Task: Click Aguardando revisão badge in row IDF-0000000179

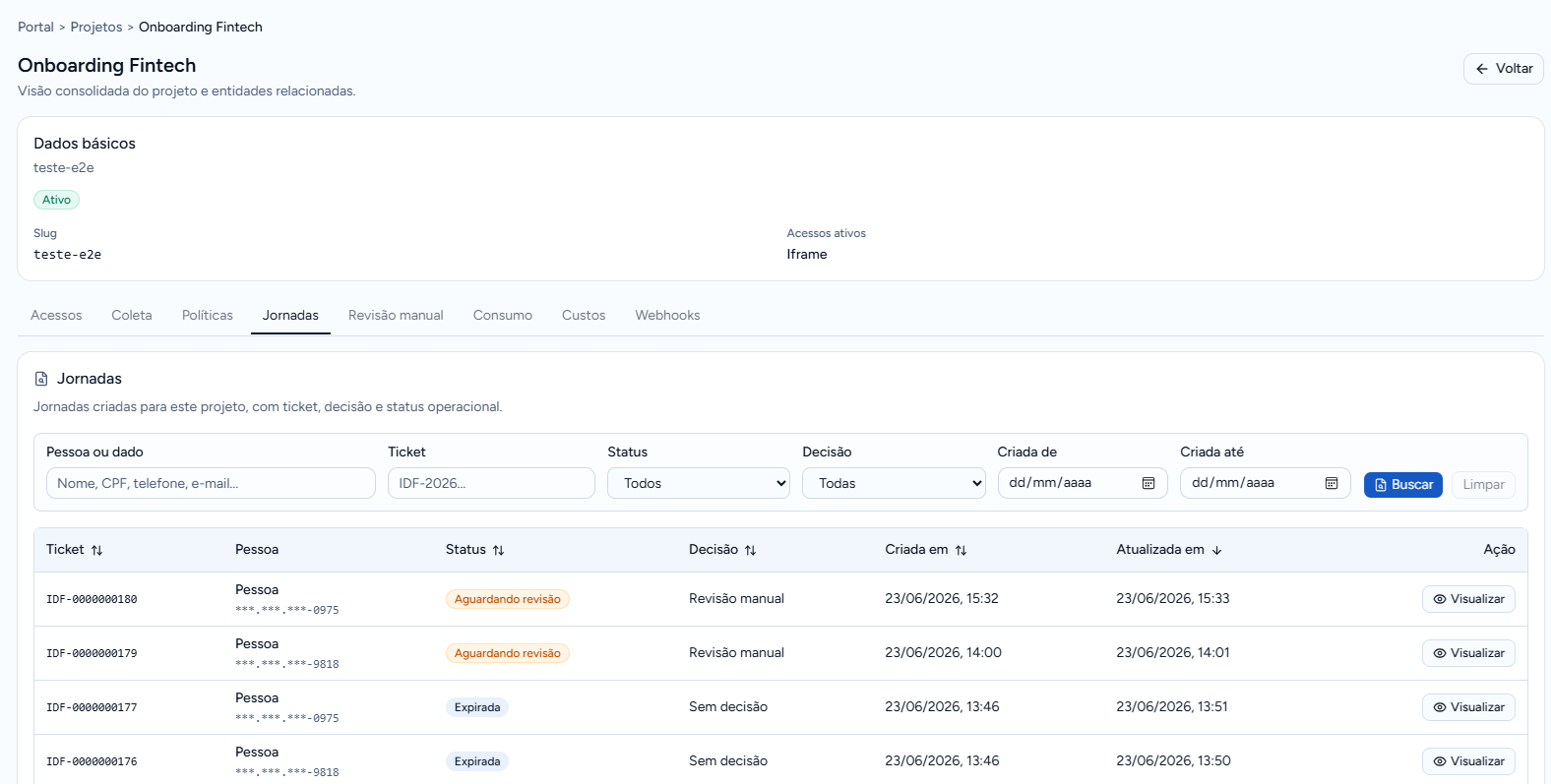Action: point(507,653)
